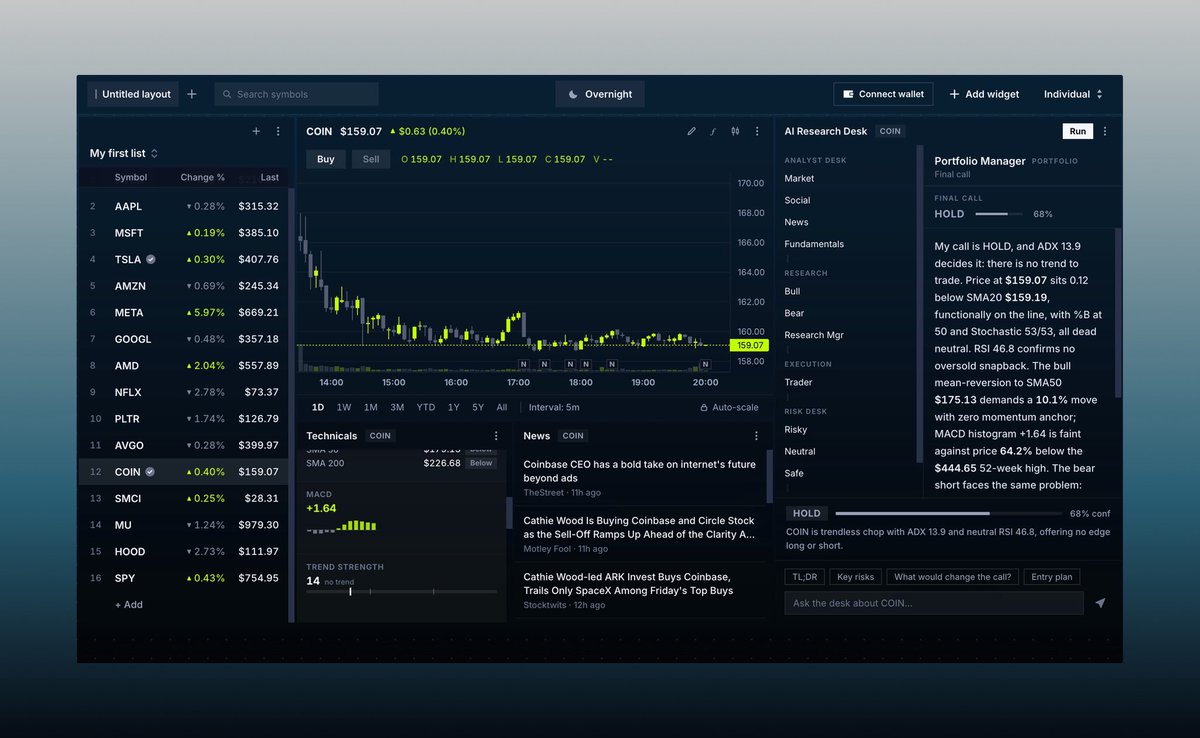
Task: Click the moon icon in the Overnight button
Action: [573, 94]
